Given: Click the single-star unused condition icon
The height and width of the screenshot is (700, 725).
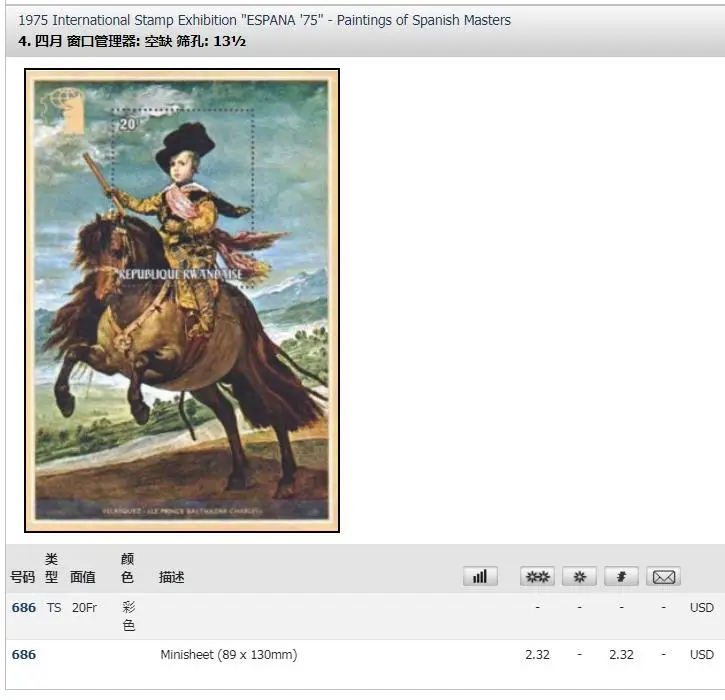Looking at the screenshot, I should pos(579,576).
